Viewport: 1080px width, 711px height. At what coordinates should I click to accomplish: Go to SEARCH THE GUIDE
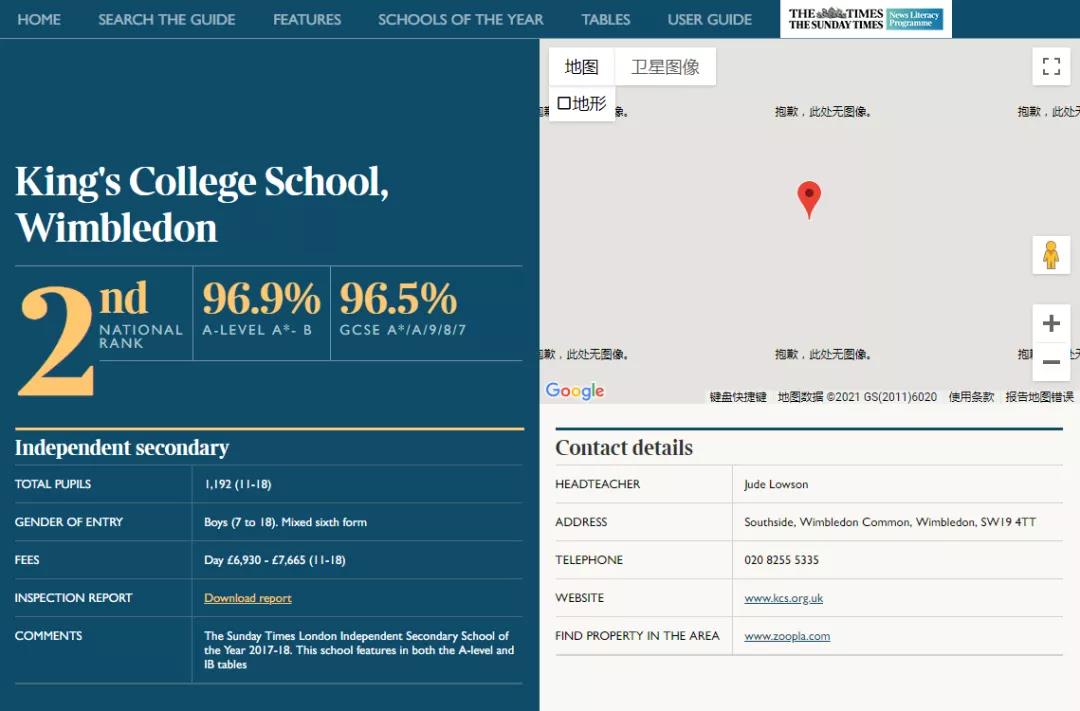click(x=167, y=19)
